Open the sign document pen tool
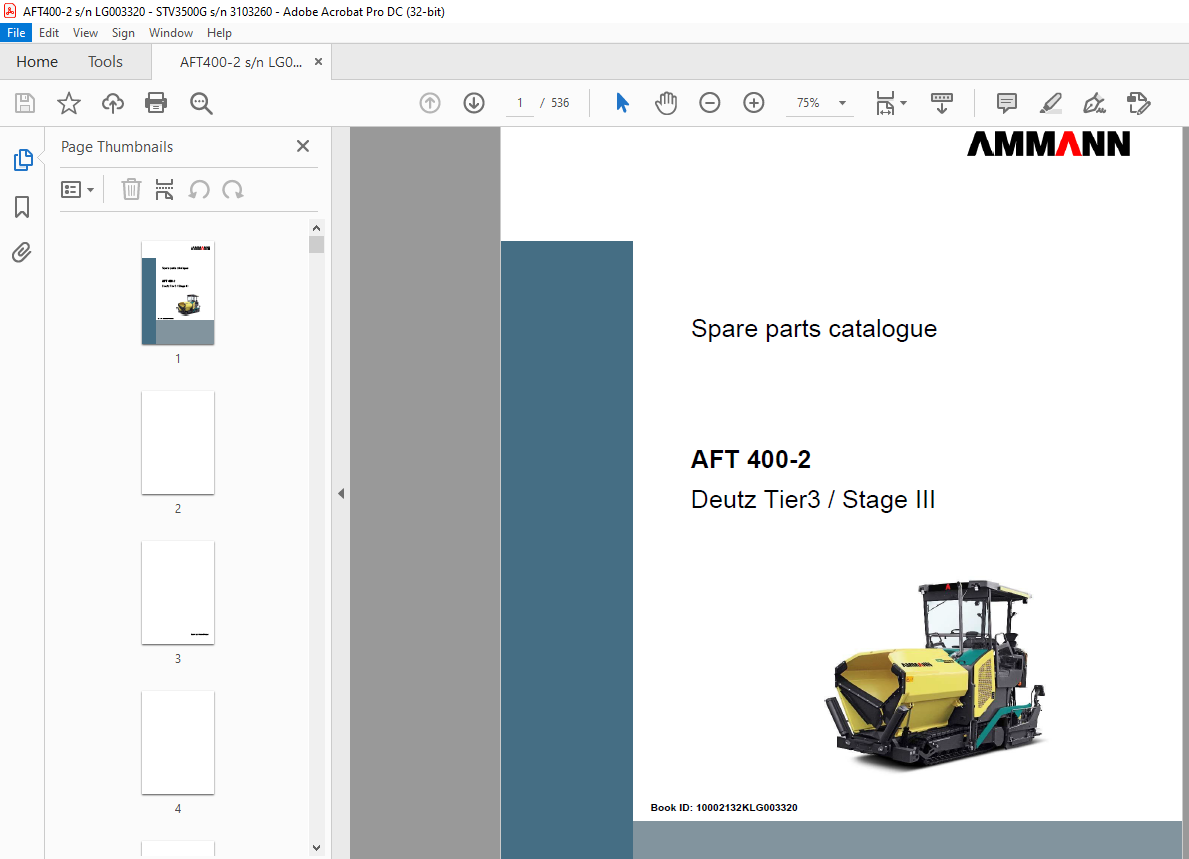Image resolution: width=1189 pixels, height=859 pixels. click(1094, 103)
